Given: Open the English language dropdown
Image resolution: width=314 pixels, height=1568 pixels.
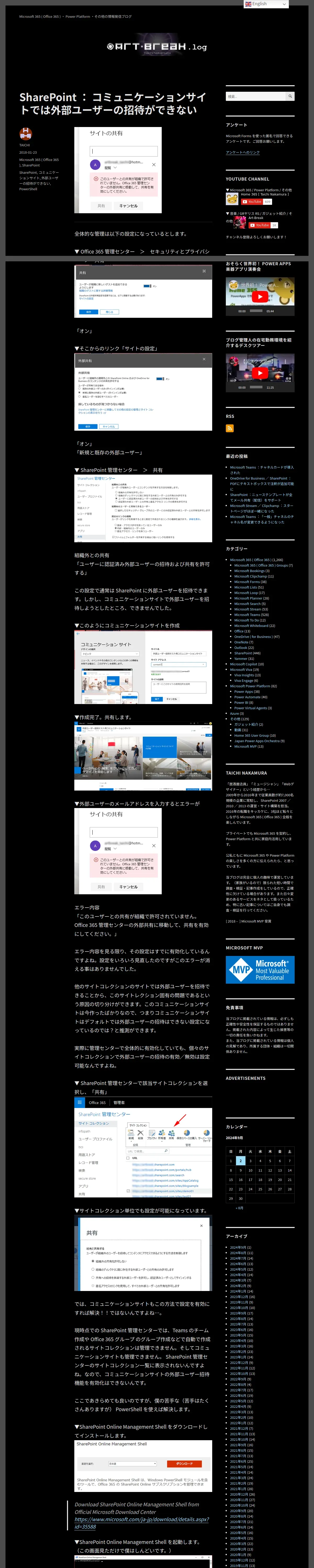Looking at the screenshot, I should [266, 4].
